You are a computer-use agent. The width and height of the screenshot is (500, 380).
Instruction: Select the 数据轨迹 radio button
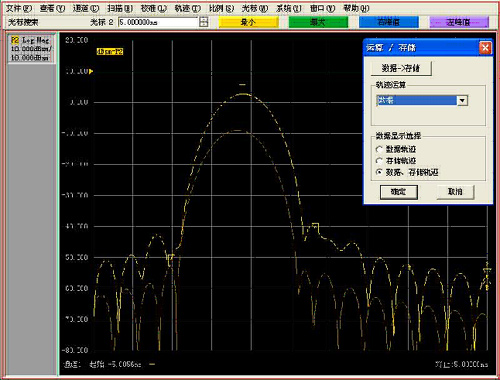tap(379, 149)
